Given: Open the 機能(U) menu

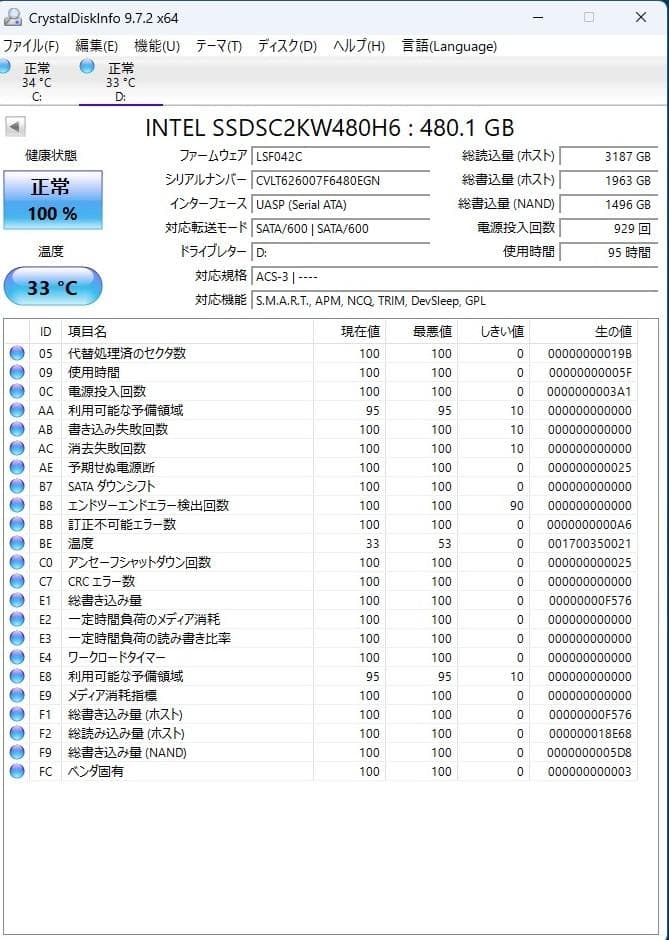Looking at the screenshot, I should tap(157, 46).
